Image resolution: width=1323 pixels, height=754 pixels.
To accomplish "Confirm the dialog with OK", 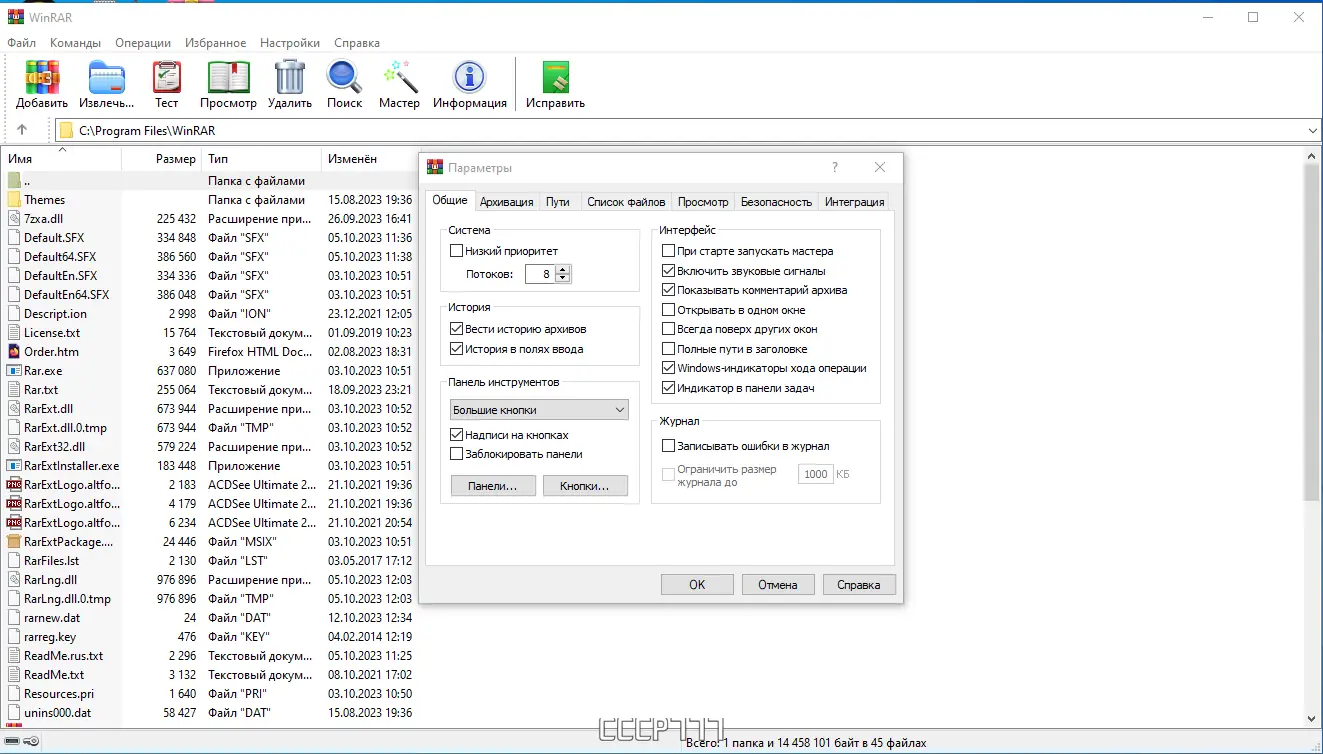I will tap(697, 585).
